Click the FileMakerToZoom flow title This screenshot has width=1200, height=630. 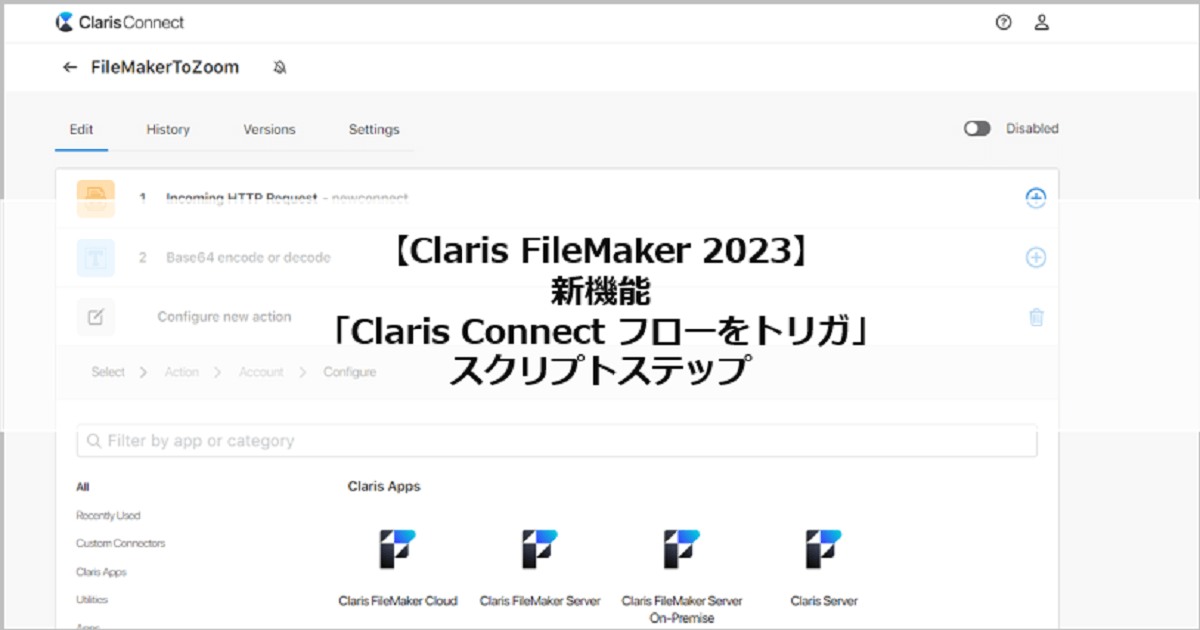pos(165,67)
